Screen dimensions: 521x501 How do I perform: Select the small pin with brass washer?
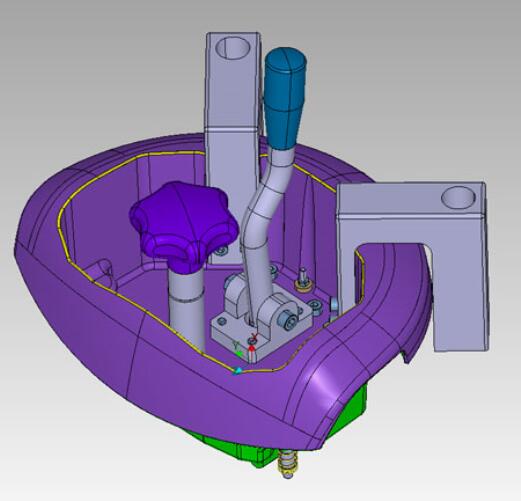tap(303, 280)
